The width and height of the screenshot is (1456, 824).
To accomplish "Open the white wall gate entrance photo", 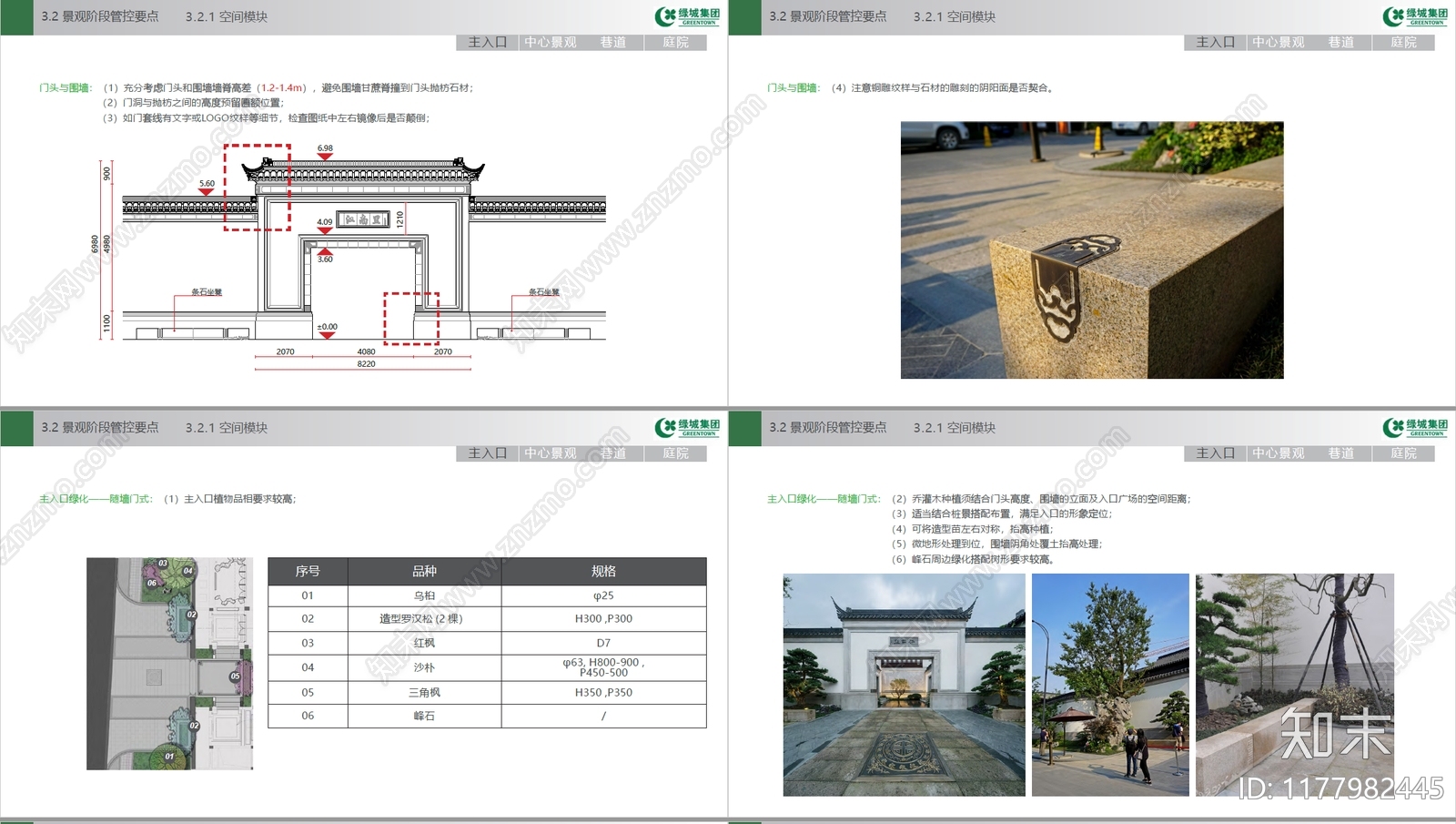I will [x=904, y=685].
